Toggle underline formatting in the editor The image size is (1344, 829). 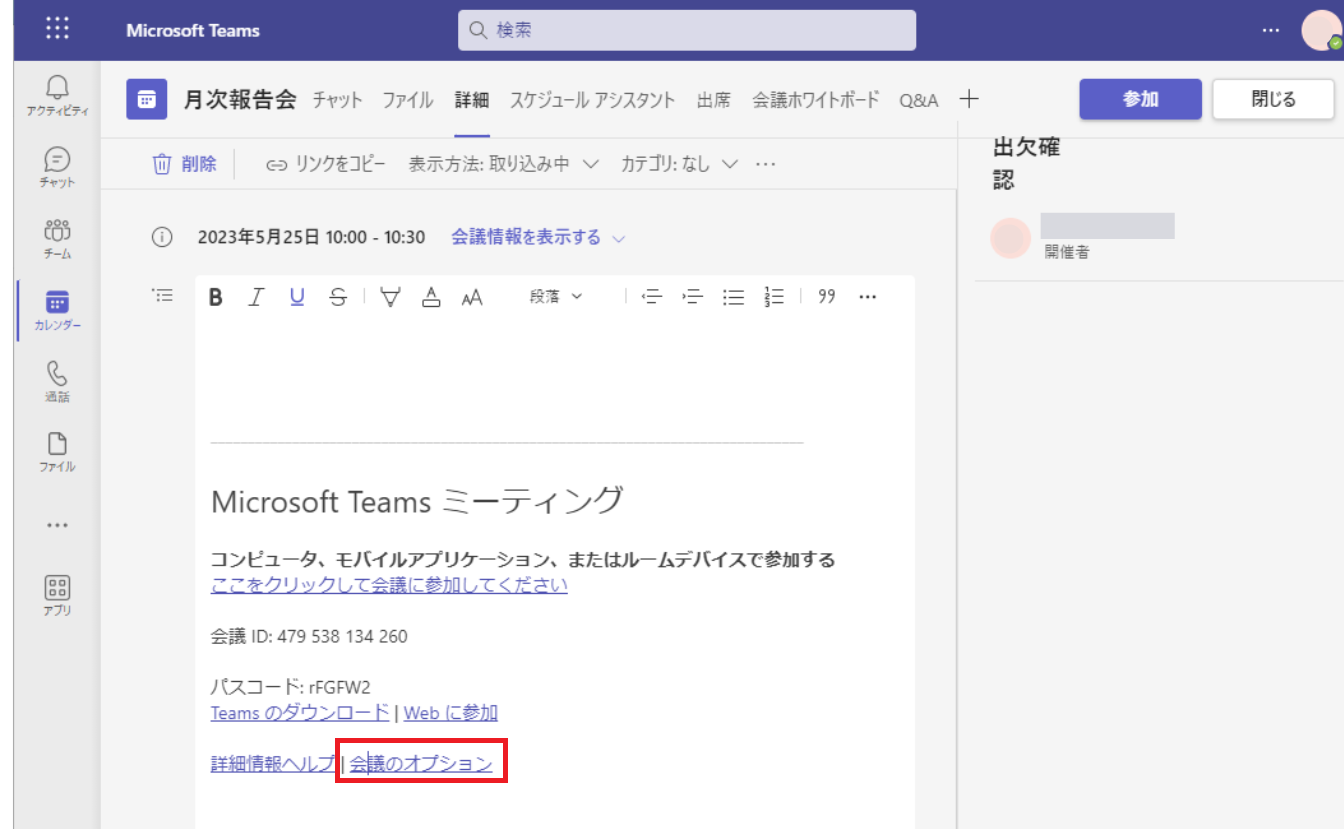(x=297, y=297)
